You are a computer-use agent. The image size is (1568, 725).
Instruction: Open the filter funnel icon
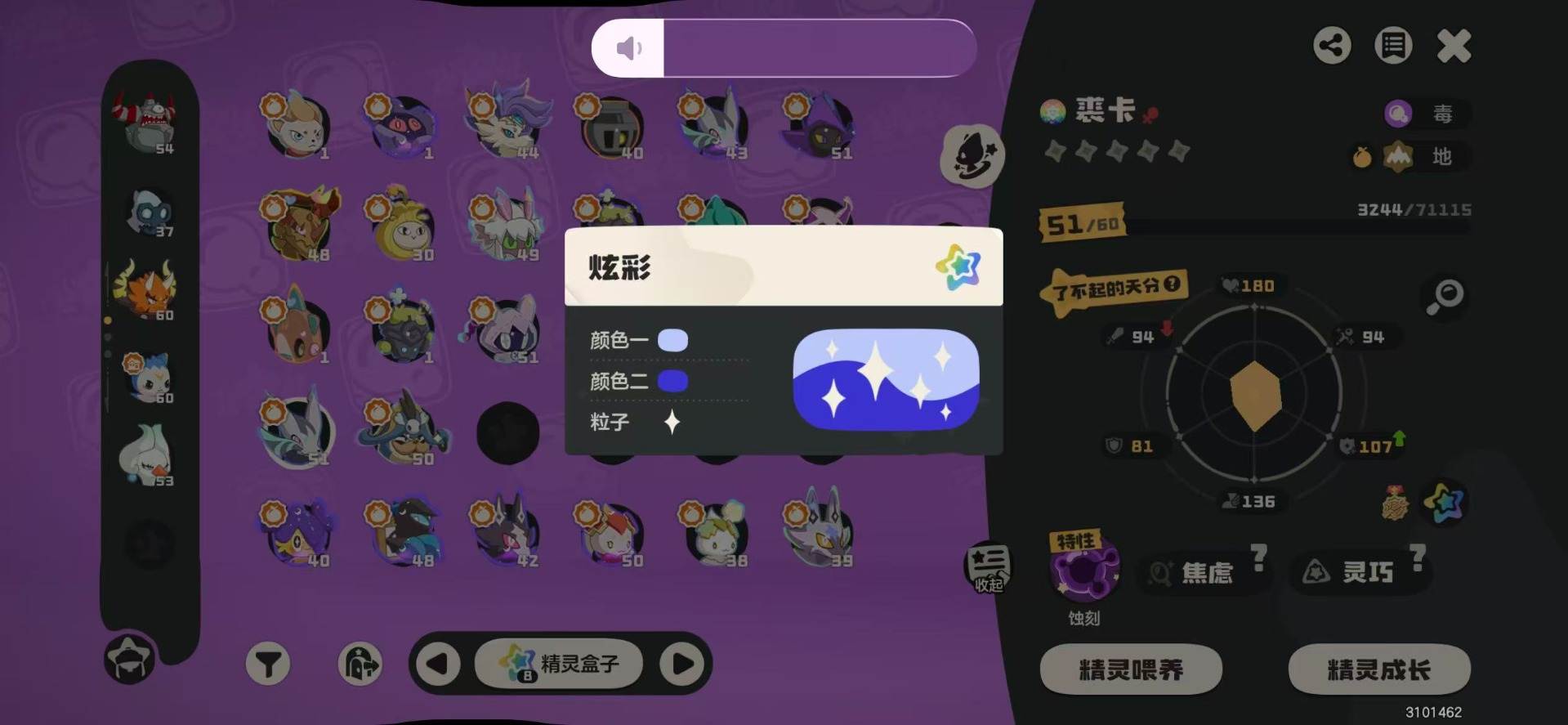(268, 663)
